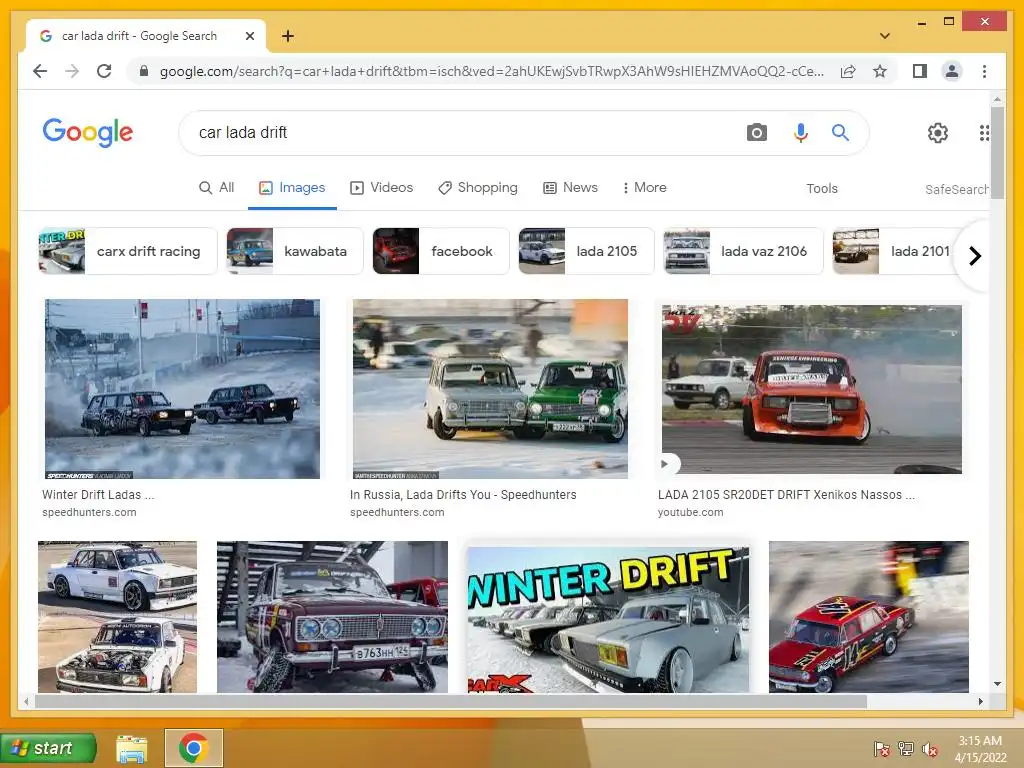Click Chrome icon in taskbar
1024x768 pixels.
[x=193, y=748]
